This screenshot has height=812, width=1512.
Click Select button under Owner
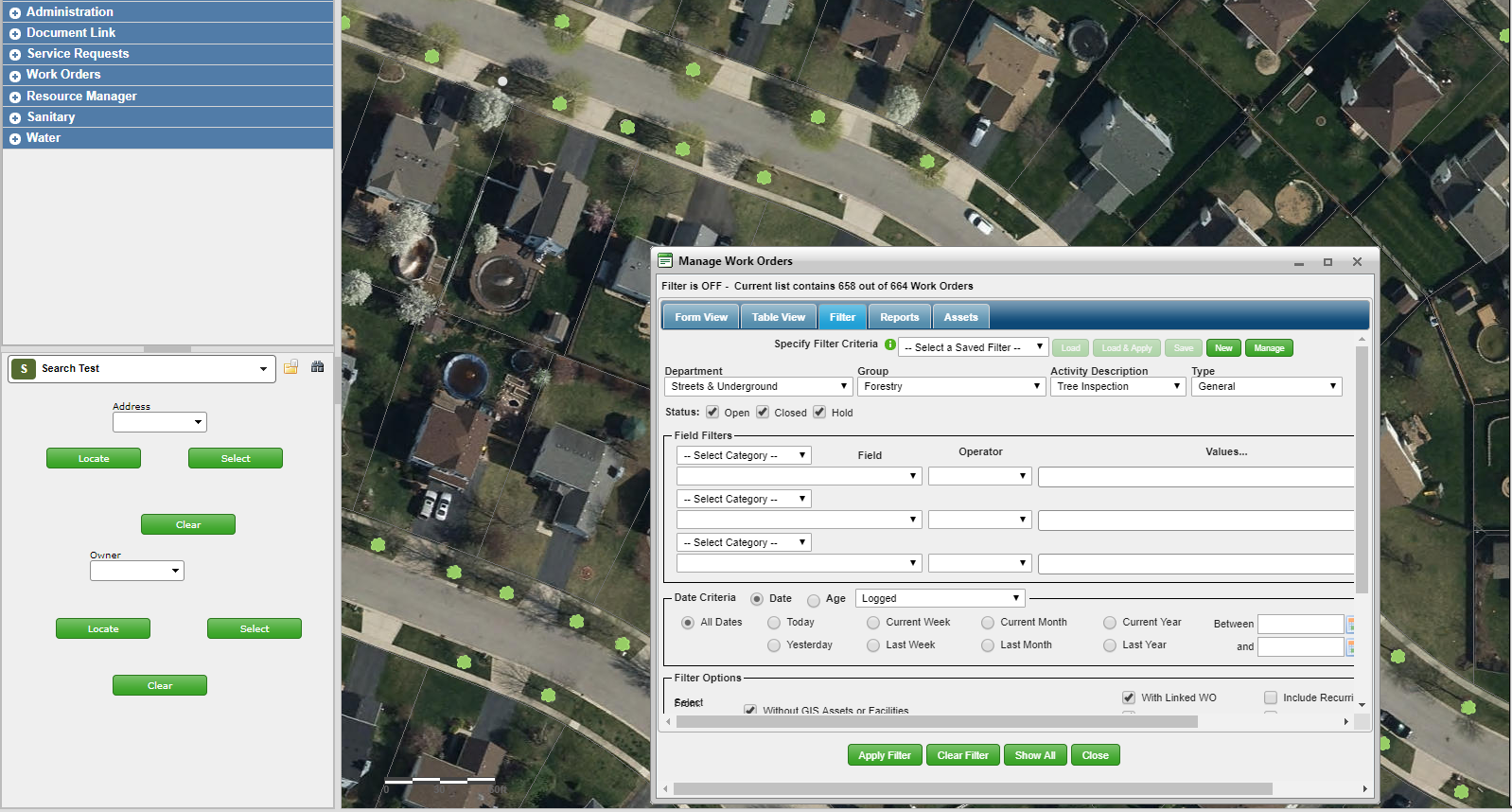pyautogui.click(x=255, y=628)
